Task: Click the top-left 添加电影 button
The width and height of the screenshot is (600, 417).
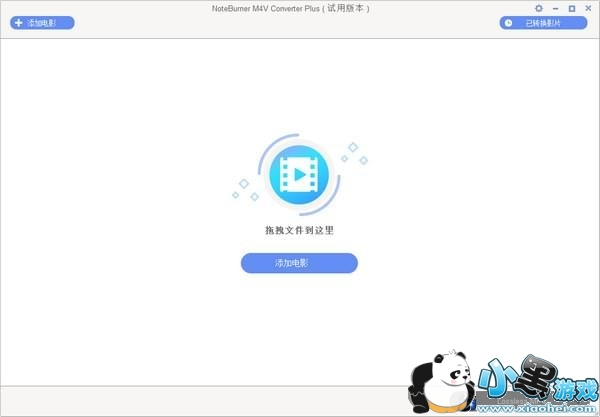Action: pyautogui.click(x=42, y=23)
